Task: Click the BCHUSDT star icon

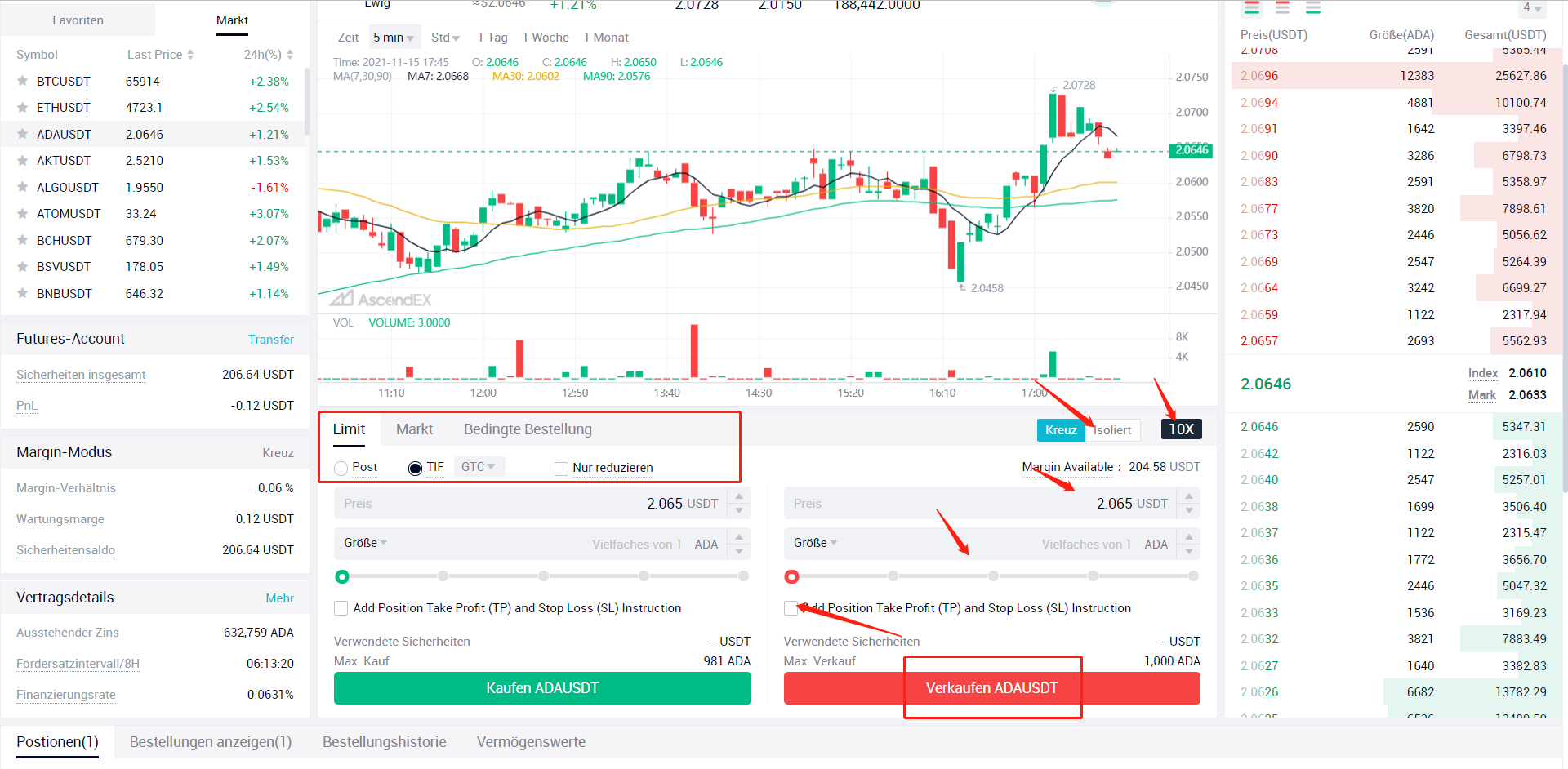Action: (x=23, y=240)
